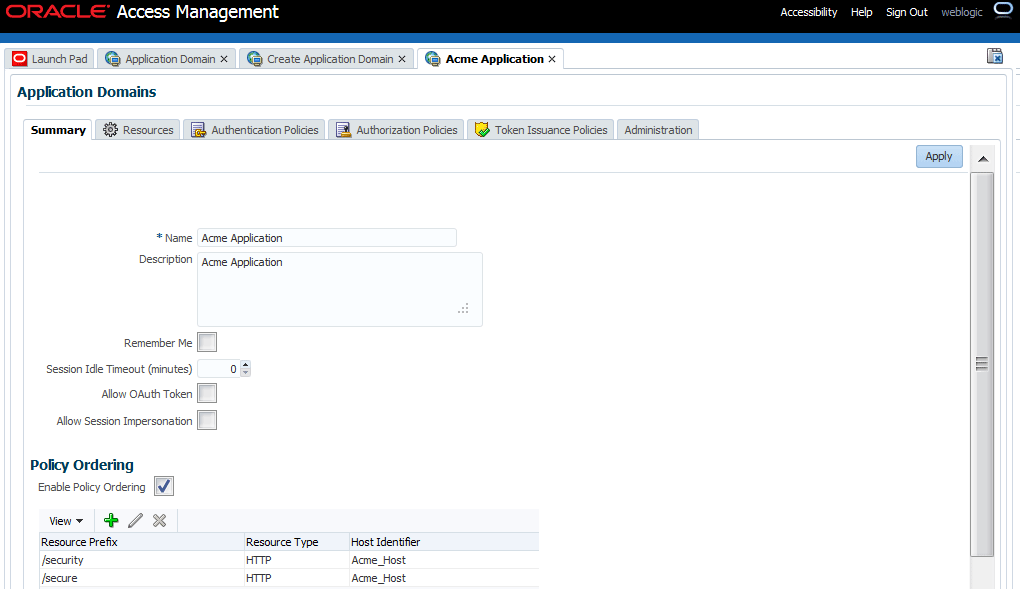
Task: Sort by the Resource Type column header
Action: pos(296,541)
